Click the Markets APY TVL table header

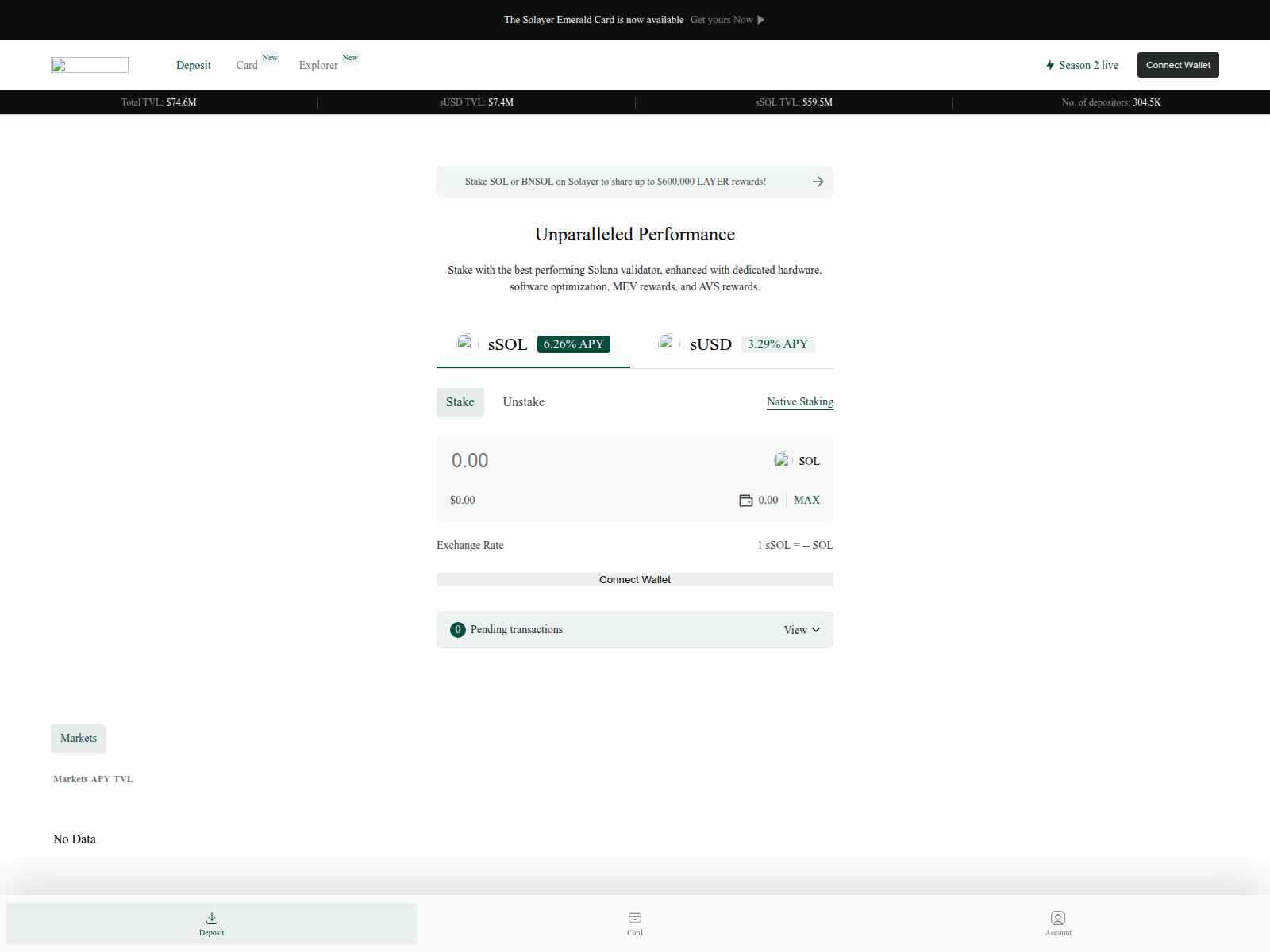[93, 779]
